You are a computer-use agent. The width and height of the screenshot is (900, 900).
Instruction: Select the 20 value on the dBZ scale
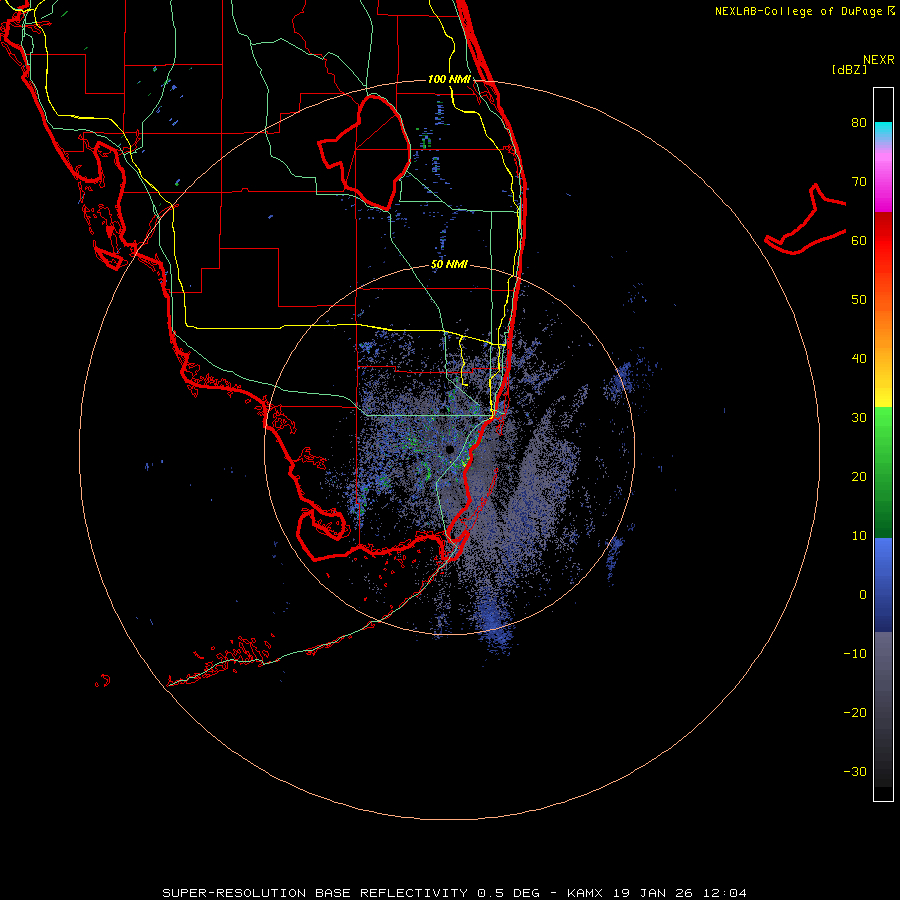pyautogui.click(x=859, y=476)
